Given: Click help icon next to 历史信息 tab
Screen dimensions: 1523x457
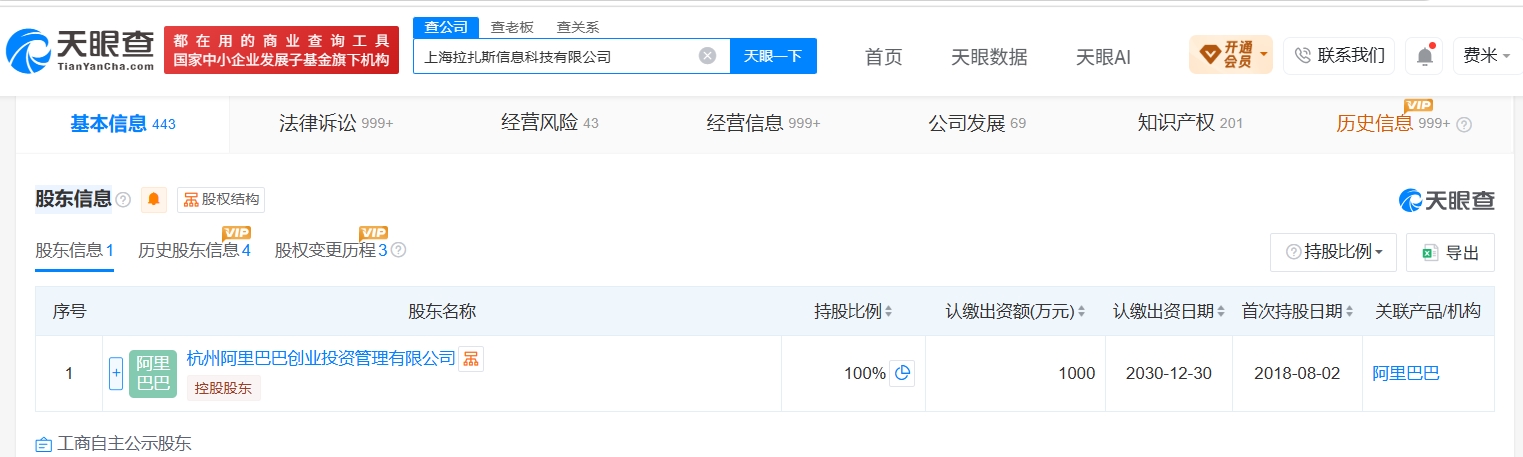Looking at the screenshot, I should [x=1464, y=124].
